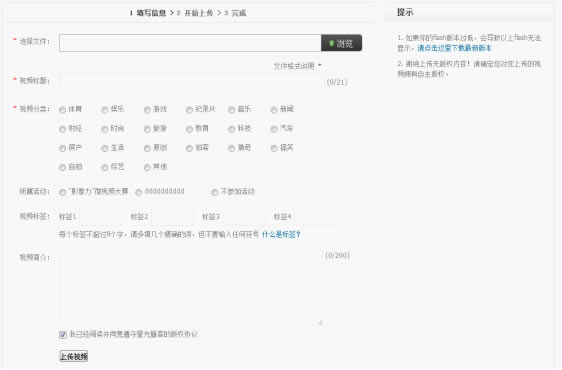Expand the 文件格式说明 dropdown
The height and width of the screenshot is (370, 562).
(x=297, y=66)
